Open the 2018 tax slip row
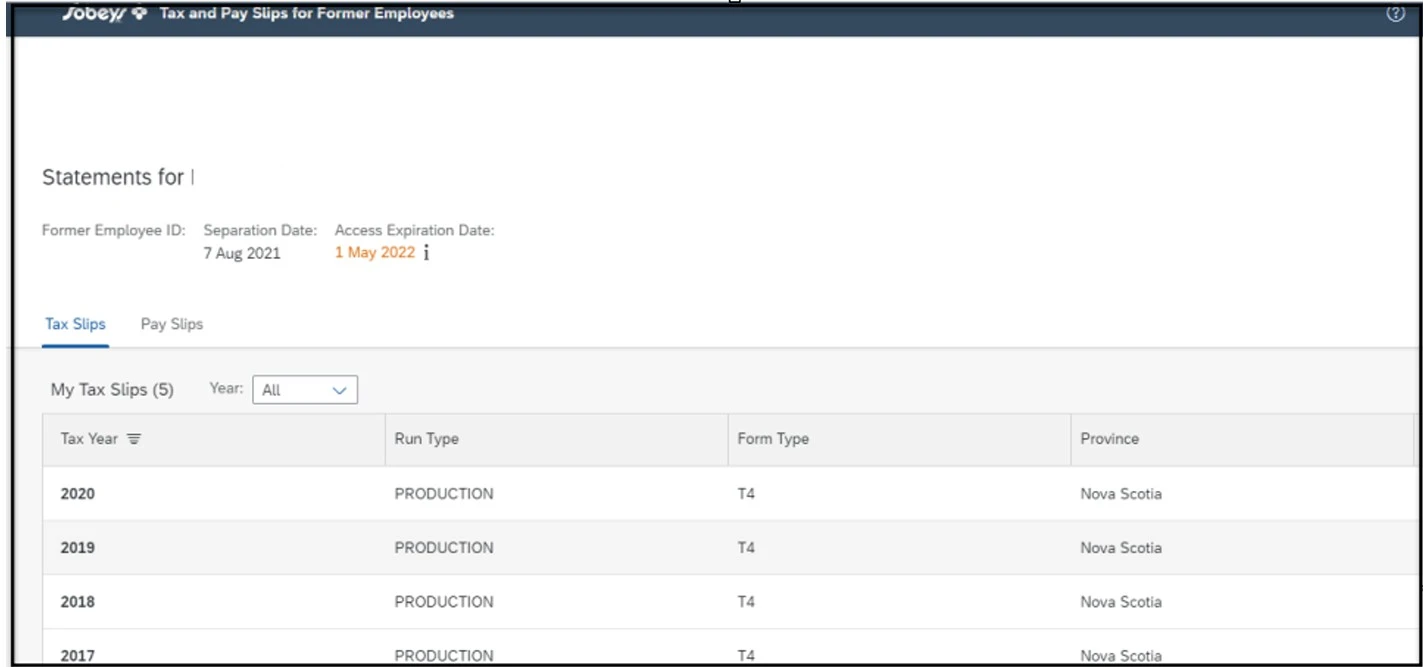Viewport: 1423px width, 667px height. (78, 602)
